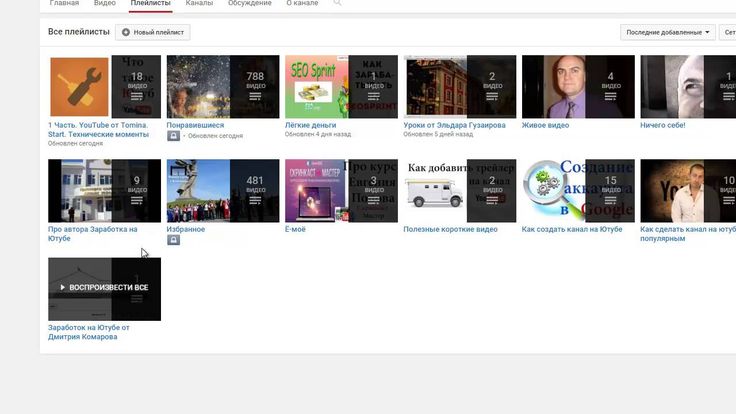Click the playlist lines icon on Избранное thumbnail

point(255,201)
